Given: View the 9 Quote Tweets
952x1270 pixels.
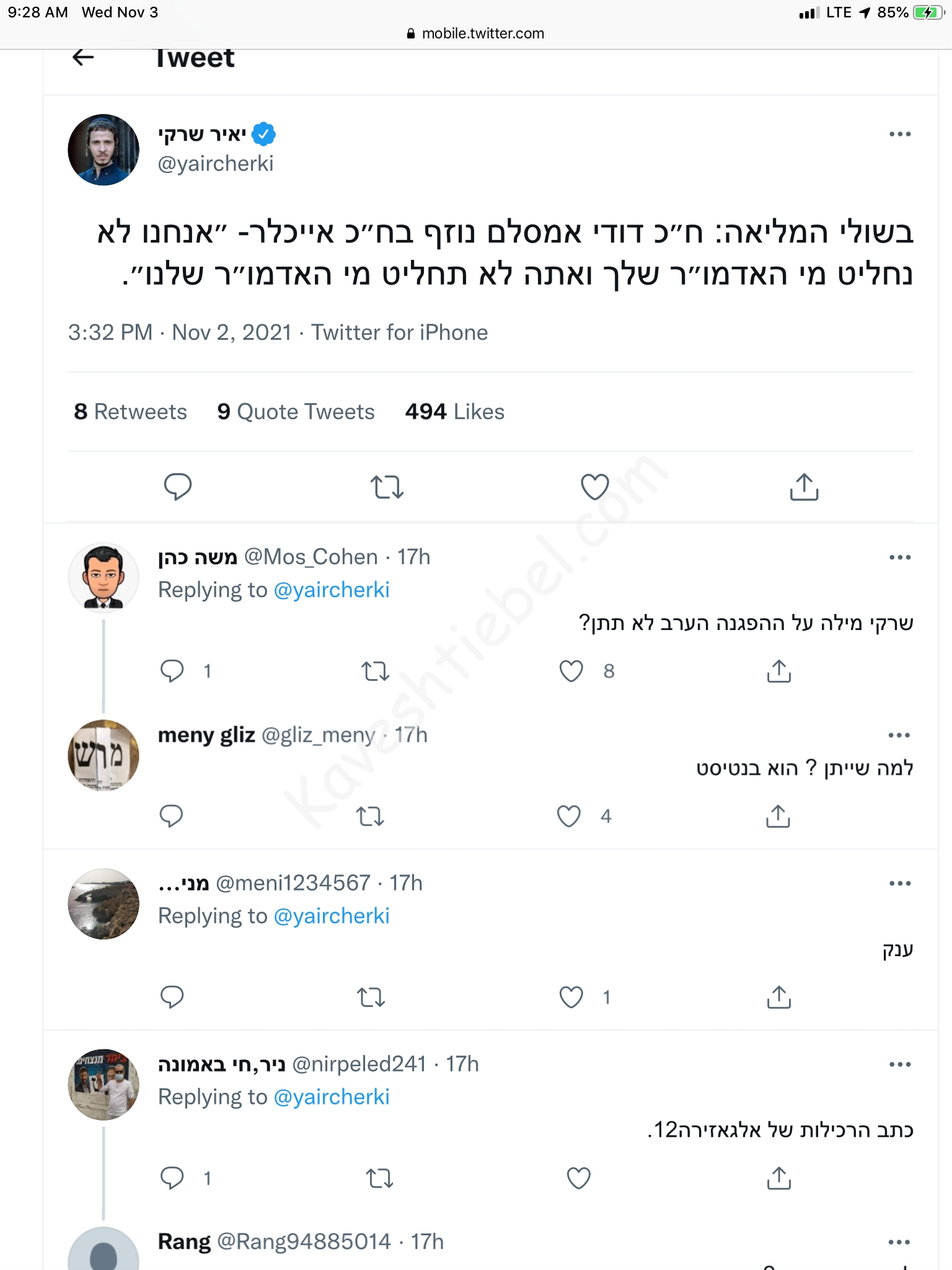Looking at the screenshot, I should tap(296, 412).
